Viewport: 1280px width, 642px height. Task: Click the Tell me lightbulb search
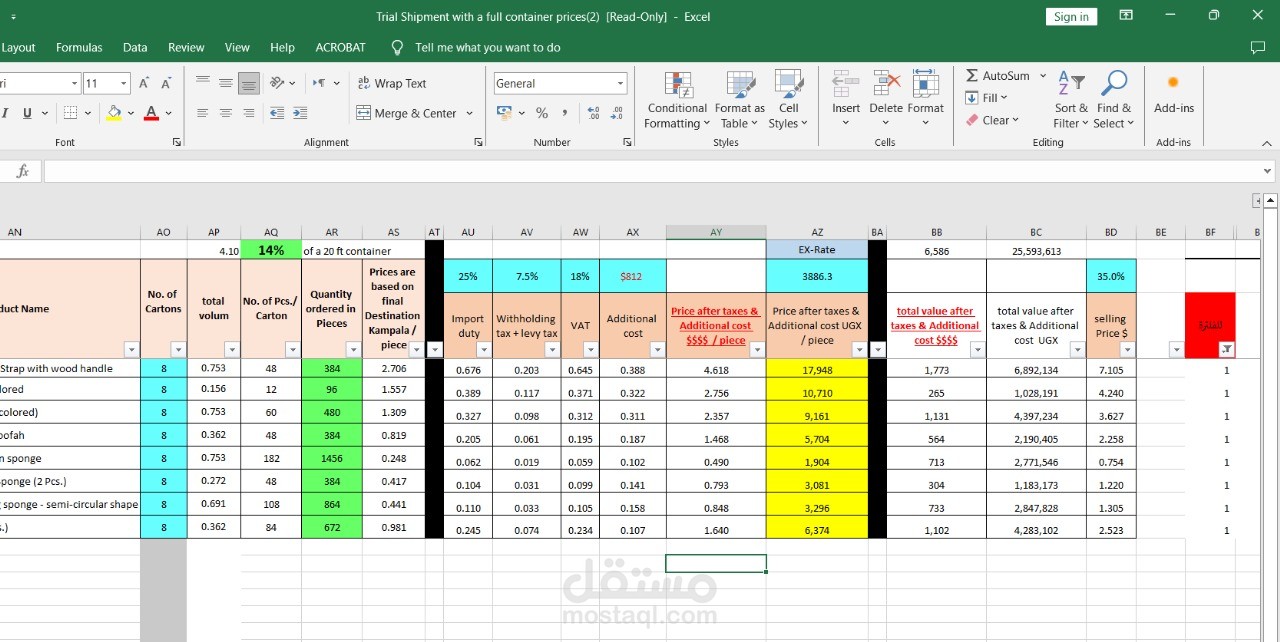[397, 47]
